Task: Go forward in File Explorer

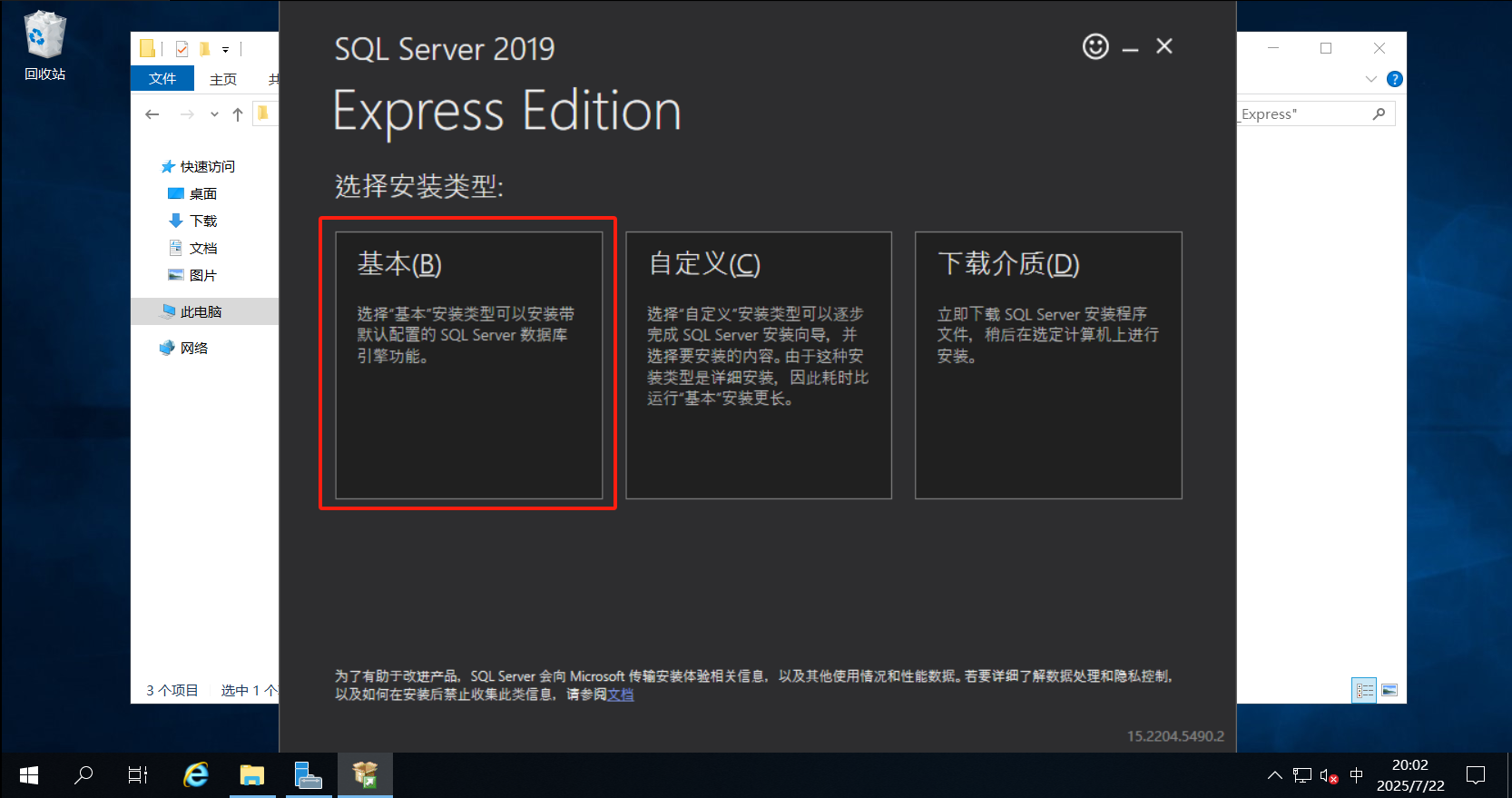Action: [187, 114]
